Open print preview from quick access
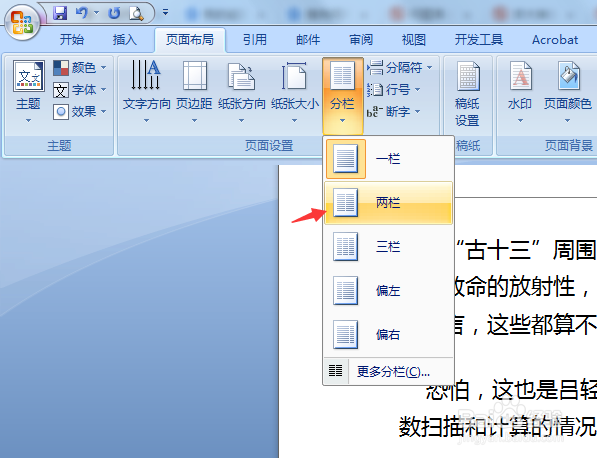 coord(136,13)
